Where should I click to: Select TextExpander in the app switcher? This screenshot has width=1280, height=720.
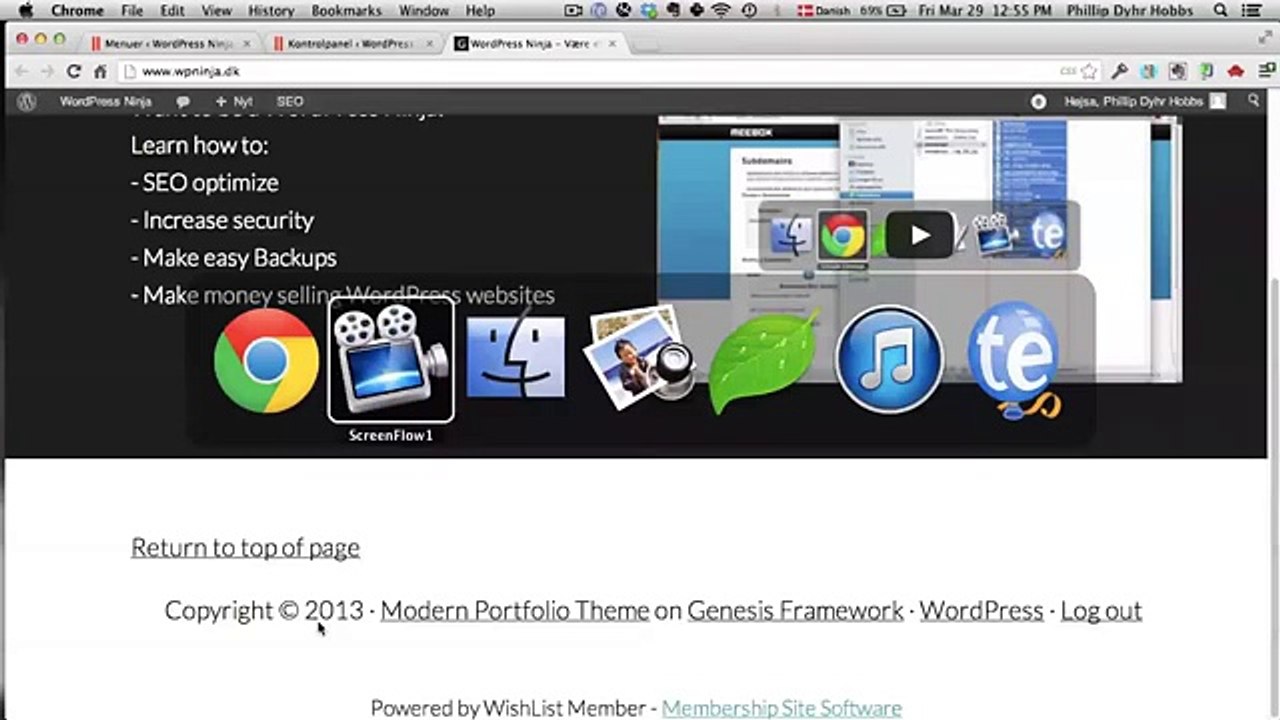coord(1013,360)
